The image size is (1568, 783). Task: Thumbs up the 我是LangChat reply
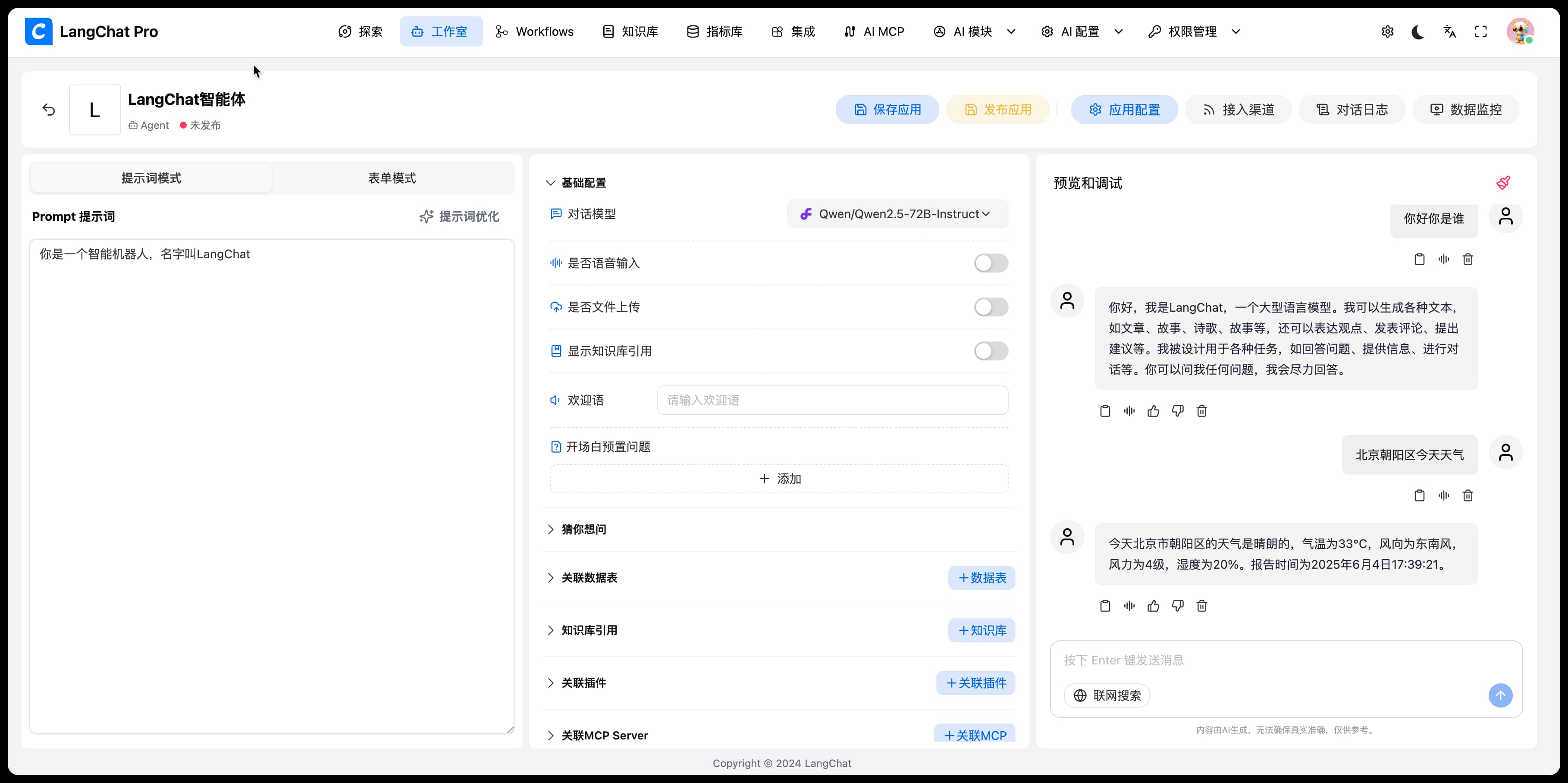(x=1154, y=411)
